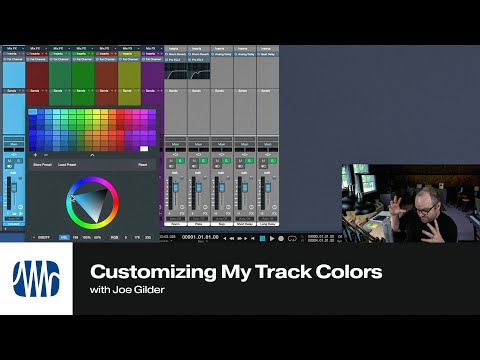Select the RGB color mode label

[x=114, y=237]
